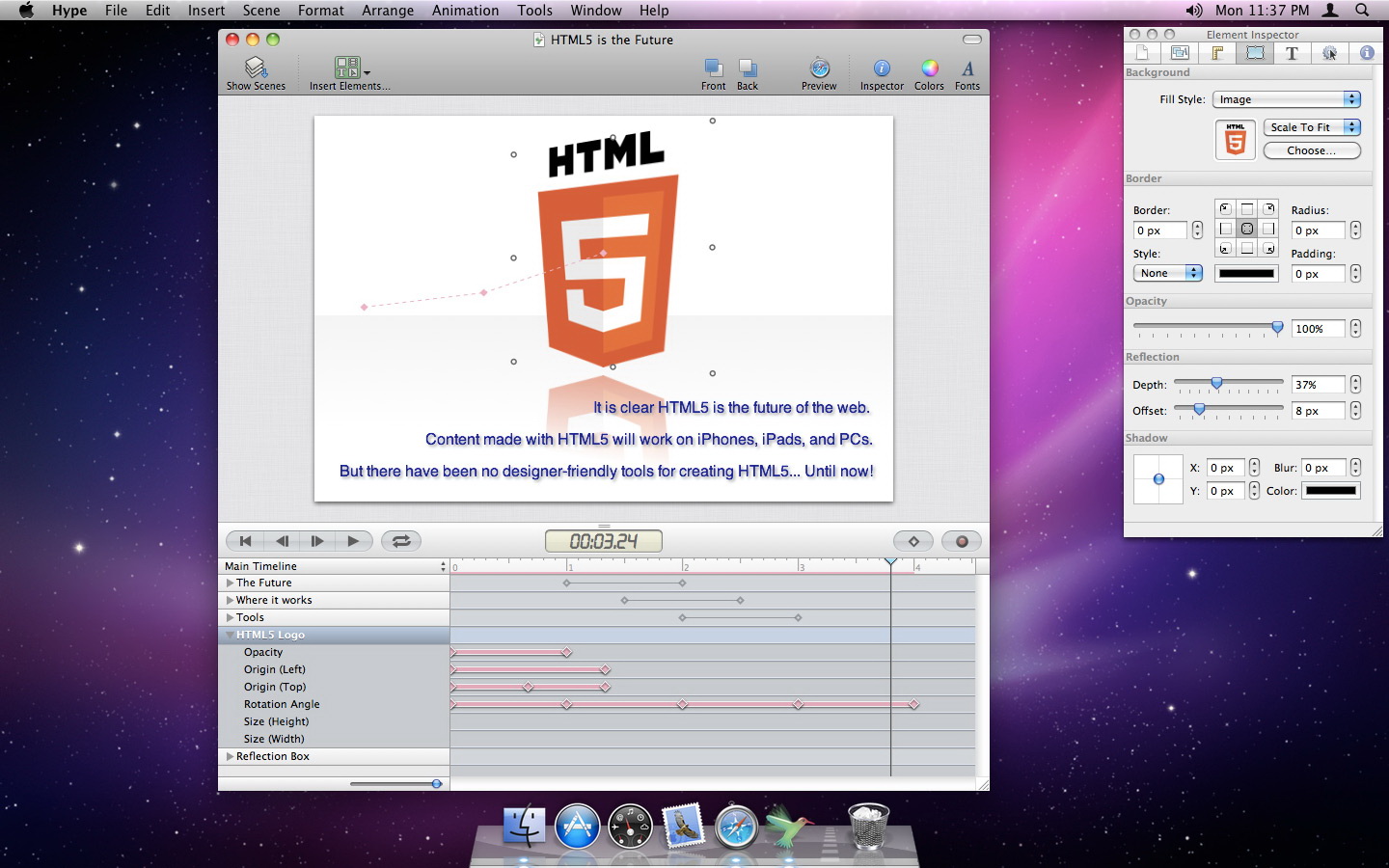Viewport: 1389px width, 868px height.
Task: Expand the Where it works timeline row
Action: point(231,600)
